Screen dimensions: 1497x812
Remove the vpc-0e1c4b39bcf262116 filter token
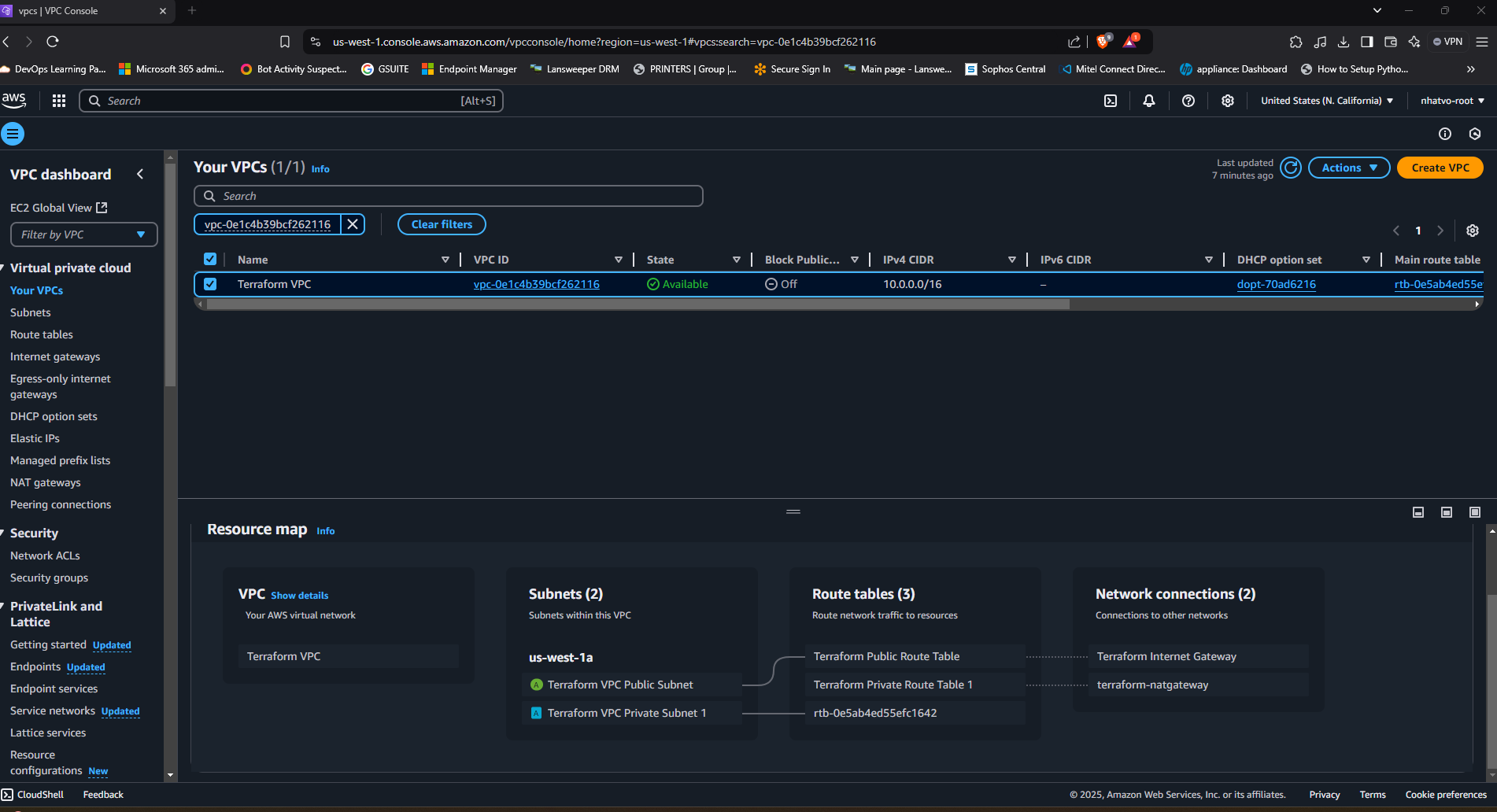pos(353,224)
